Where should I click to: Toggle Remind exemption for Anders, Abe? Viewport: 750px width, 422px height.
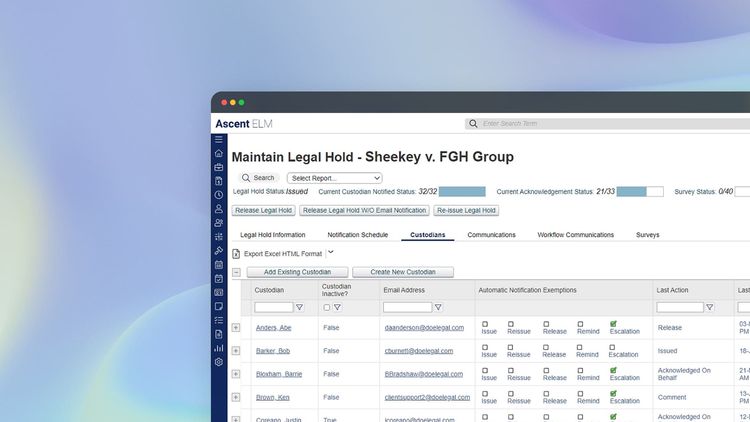(x=580, y=324)
